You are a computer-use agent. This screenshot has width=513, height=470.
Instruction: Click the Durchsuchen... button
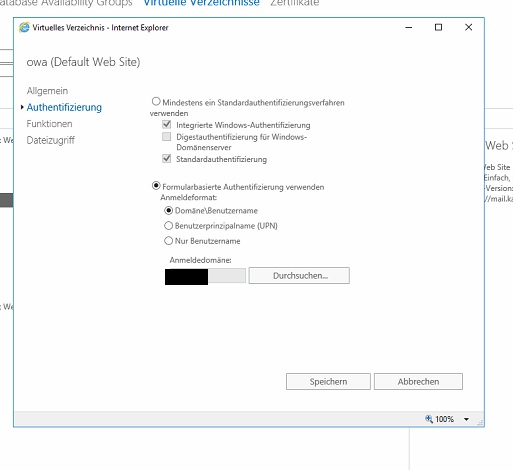pos(299,276)
